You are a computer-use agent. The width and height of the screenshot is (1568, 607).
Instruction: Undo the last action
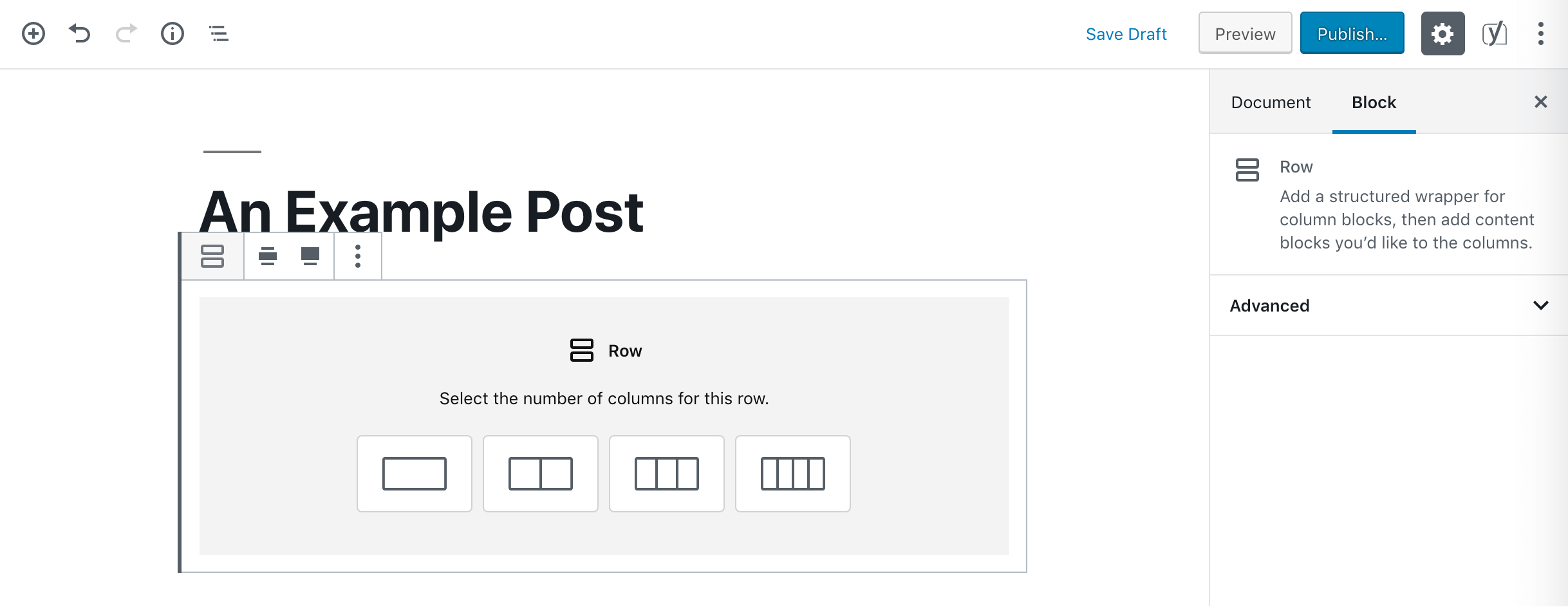pyautogui.click(x=80, y=33)
